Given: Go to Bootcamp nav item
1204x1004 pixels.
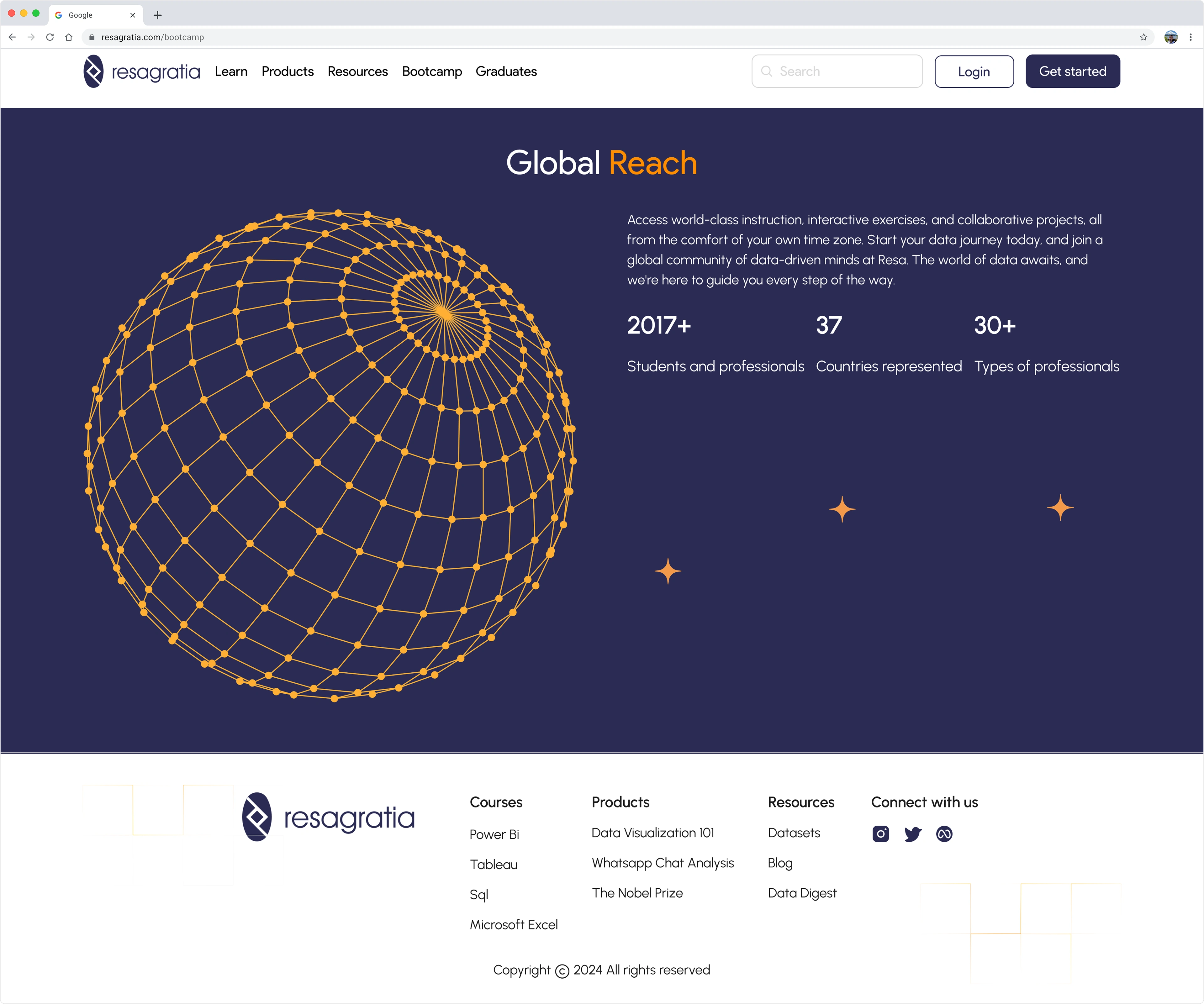Looking at the screenshot, I should coord(432,71).
